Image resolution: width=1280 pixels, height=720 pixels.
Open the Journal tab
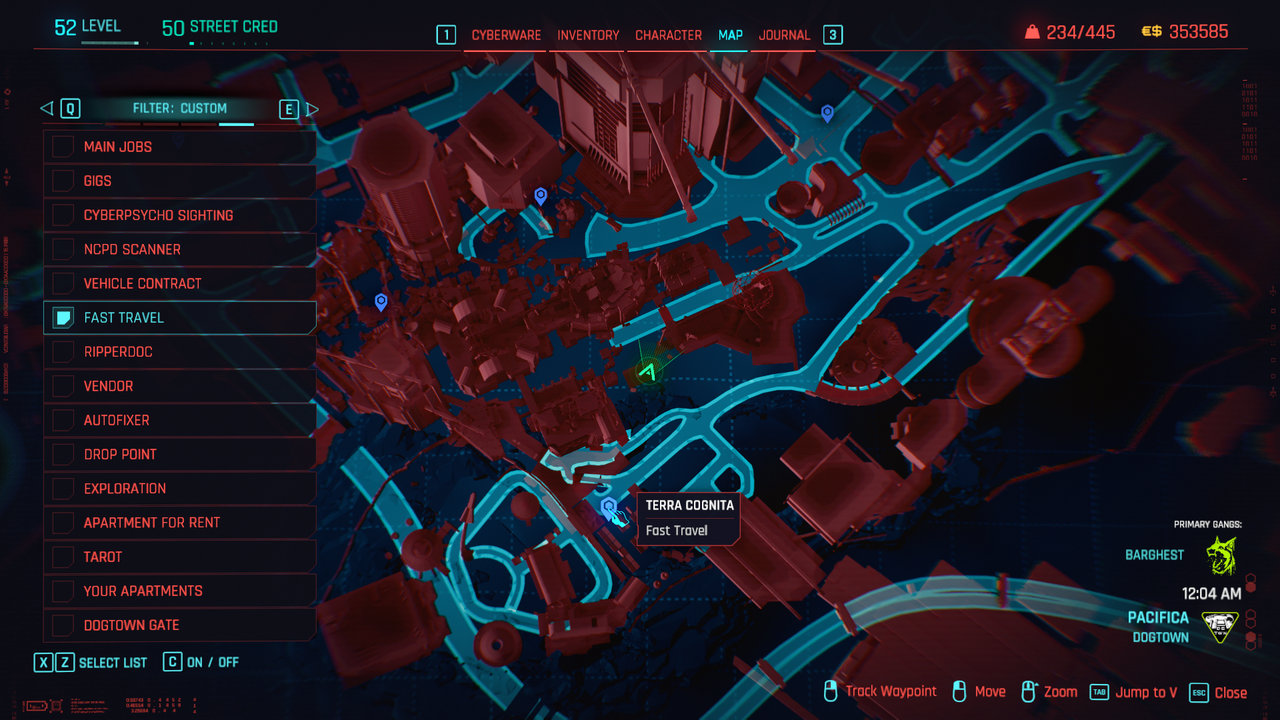pos(784,35)
